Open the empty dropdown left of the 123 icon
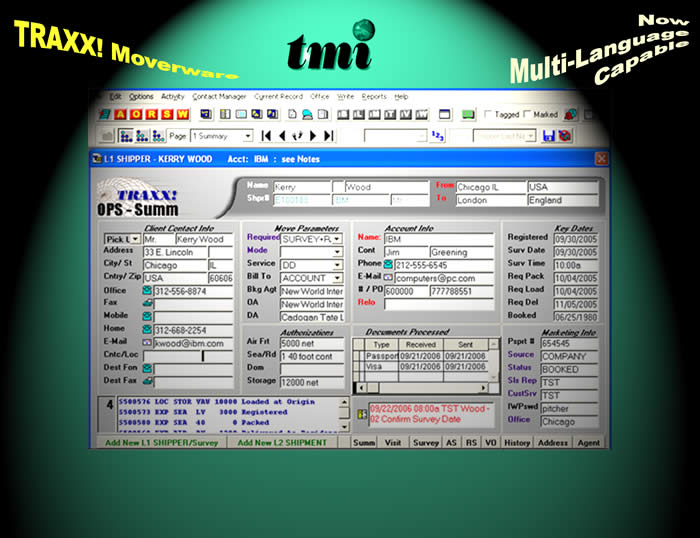 pyautogui.click(x=421, y=136)
